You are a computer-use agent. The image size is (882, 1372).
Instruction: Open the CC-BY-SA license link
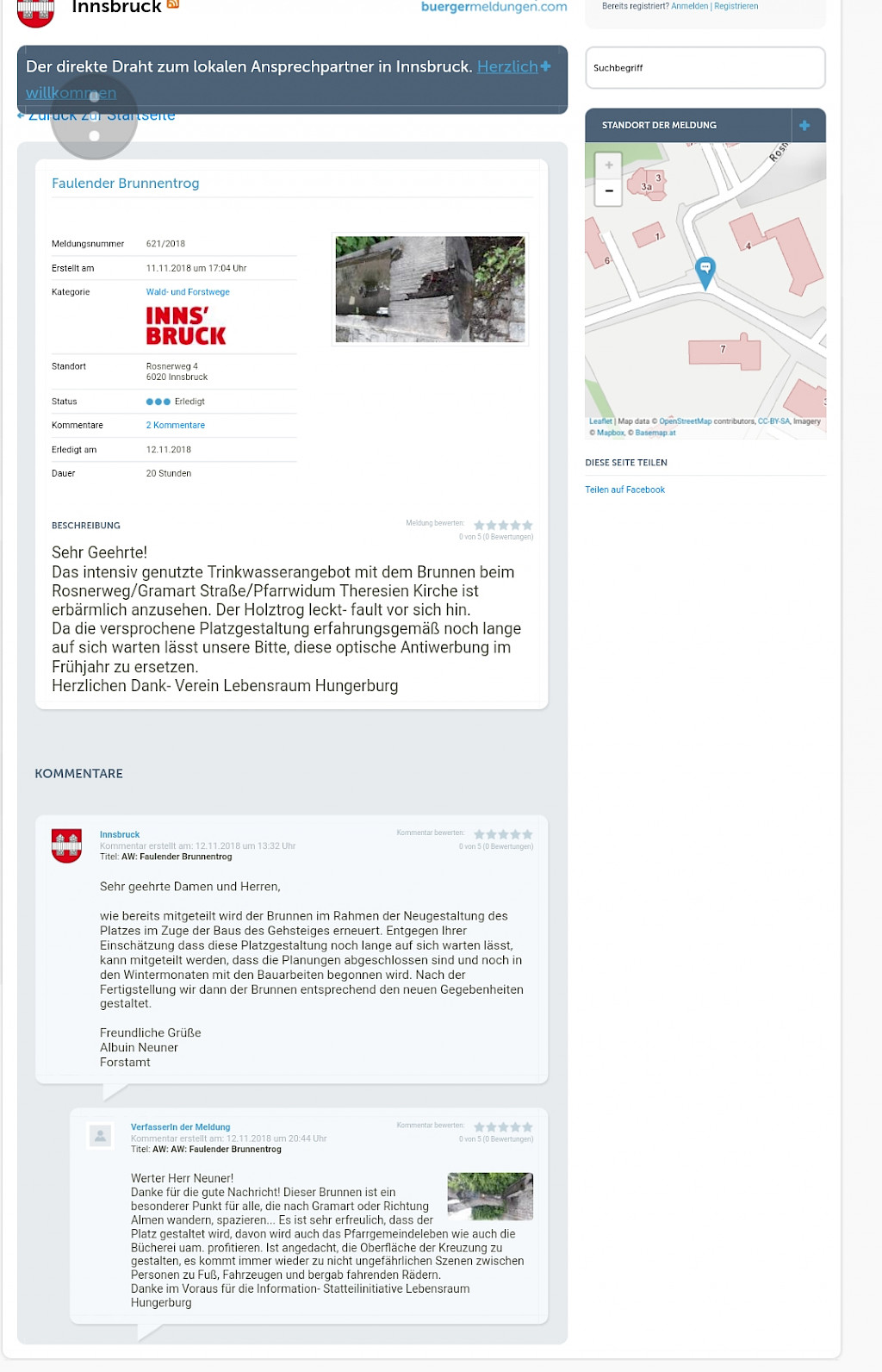click(773, 421)
